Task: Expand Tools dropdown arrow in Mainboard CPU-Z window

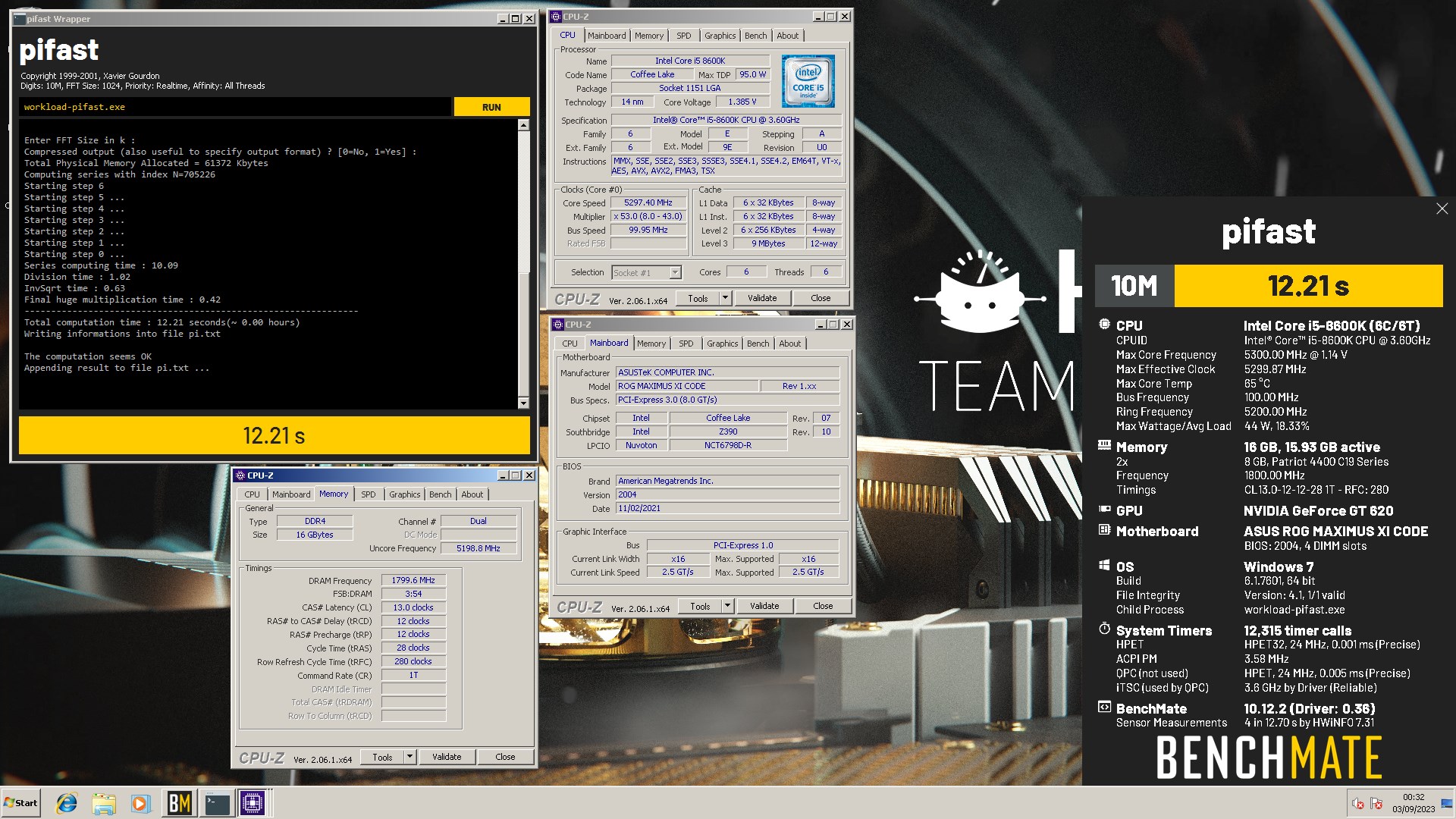Action: (x=727, y=606)
